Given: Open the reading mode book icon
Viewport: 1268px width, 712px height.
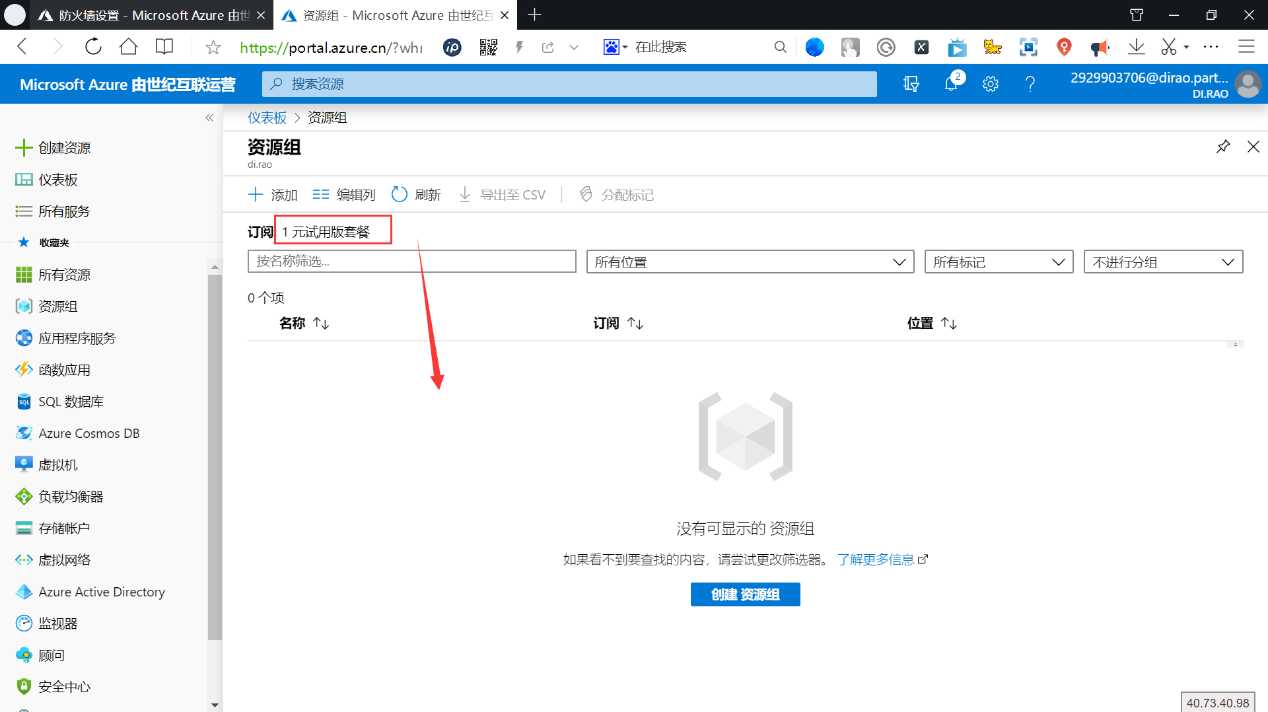Looking at the screenshot, I should coord(164,46).
